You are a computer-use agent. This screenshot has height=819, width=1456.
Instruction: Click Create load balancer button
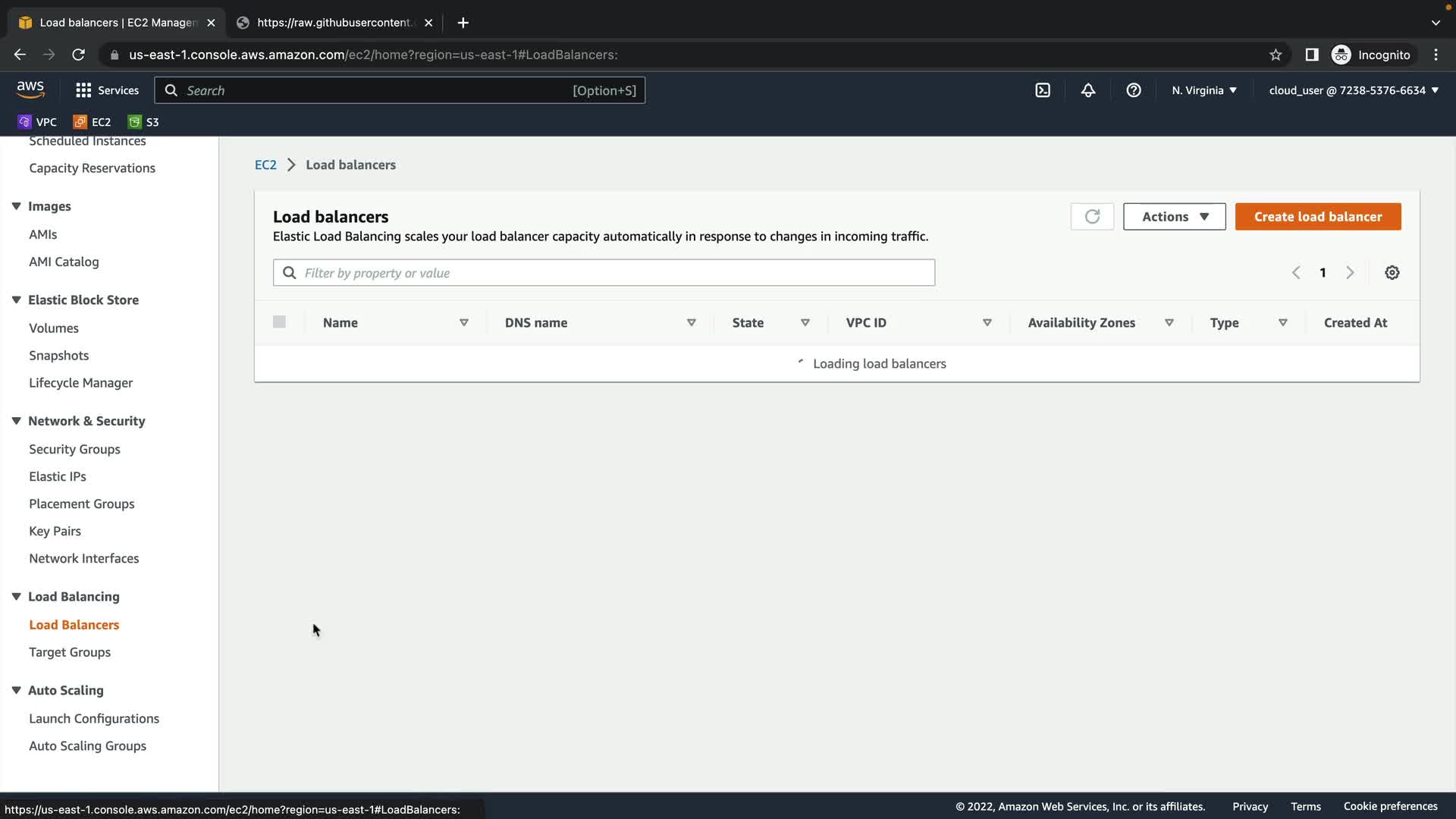click(x=1318, y=217)
